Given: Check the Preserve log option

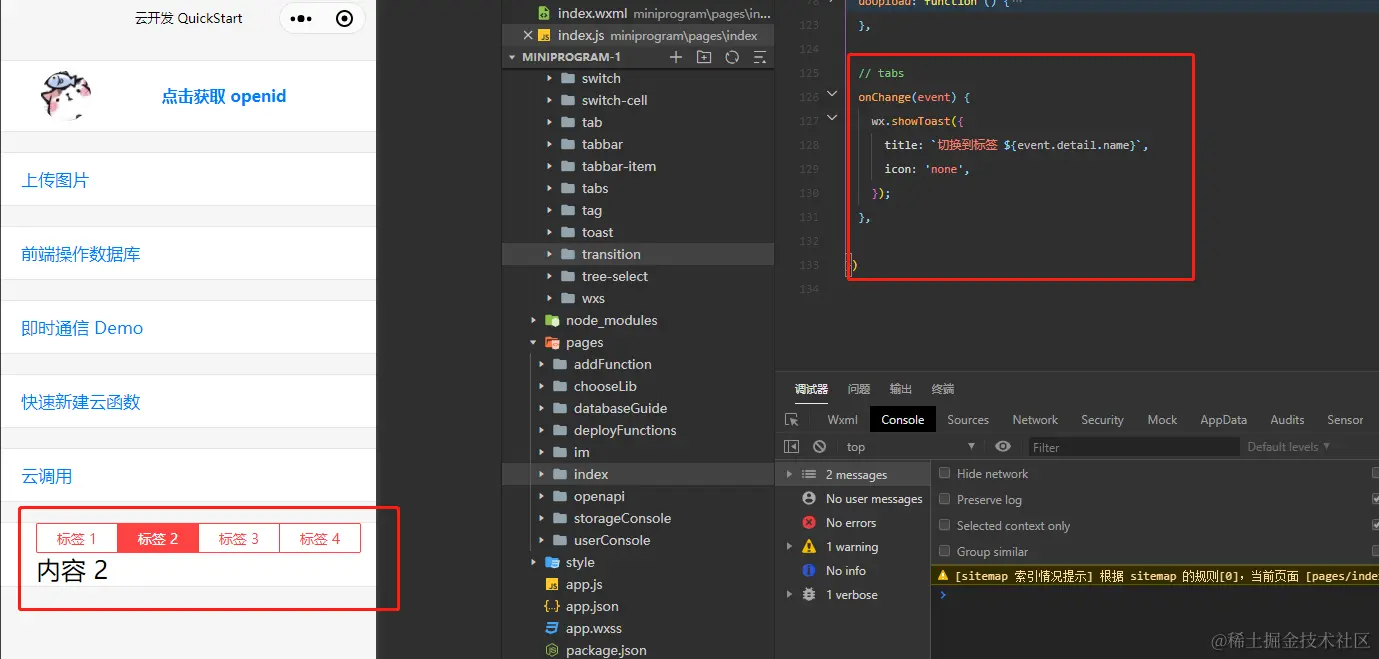Looking at the screenshot, I should pos(944,500).
